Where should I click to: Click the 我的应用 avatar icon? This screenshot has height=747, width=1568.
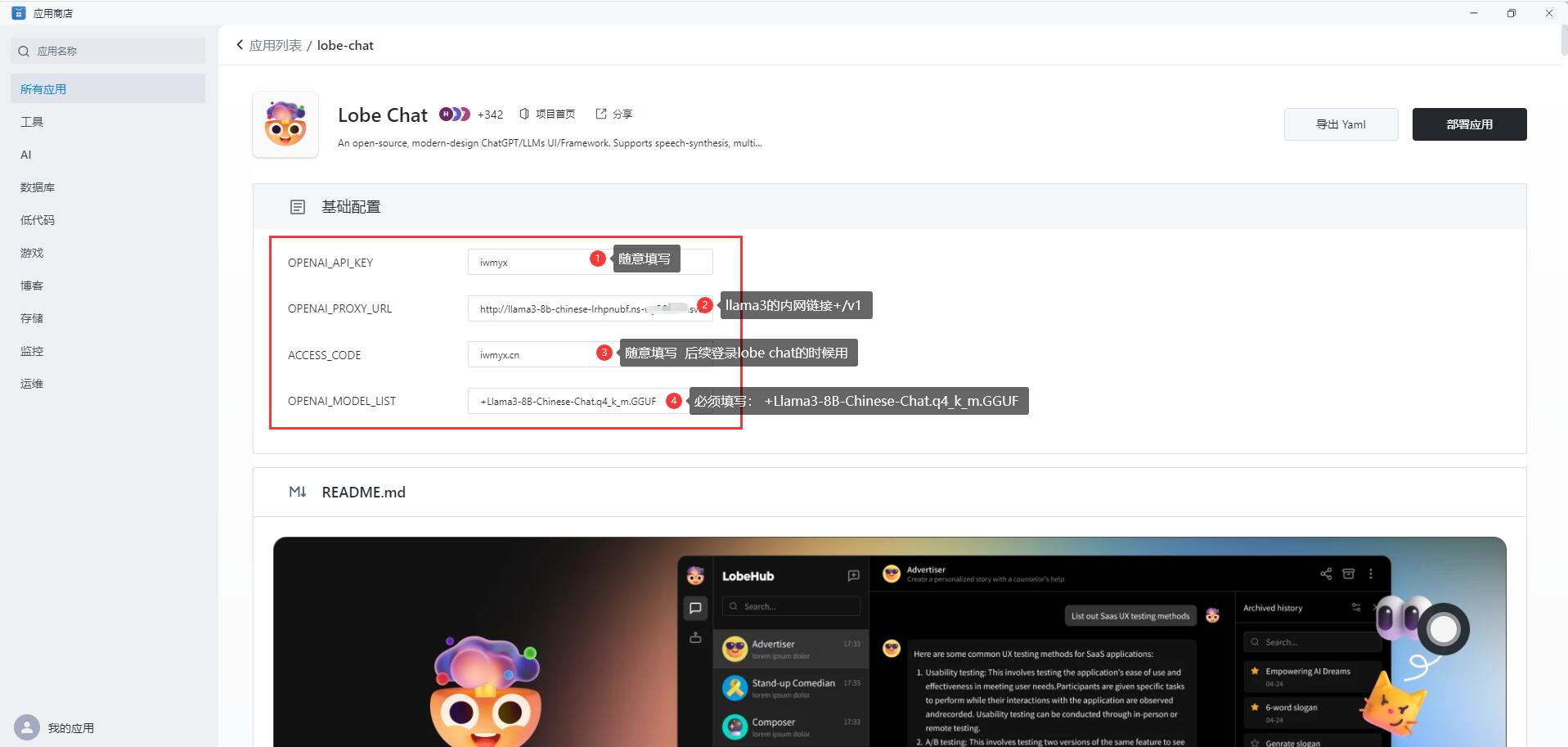pos(27,727)
